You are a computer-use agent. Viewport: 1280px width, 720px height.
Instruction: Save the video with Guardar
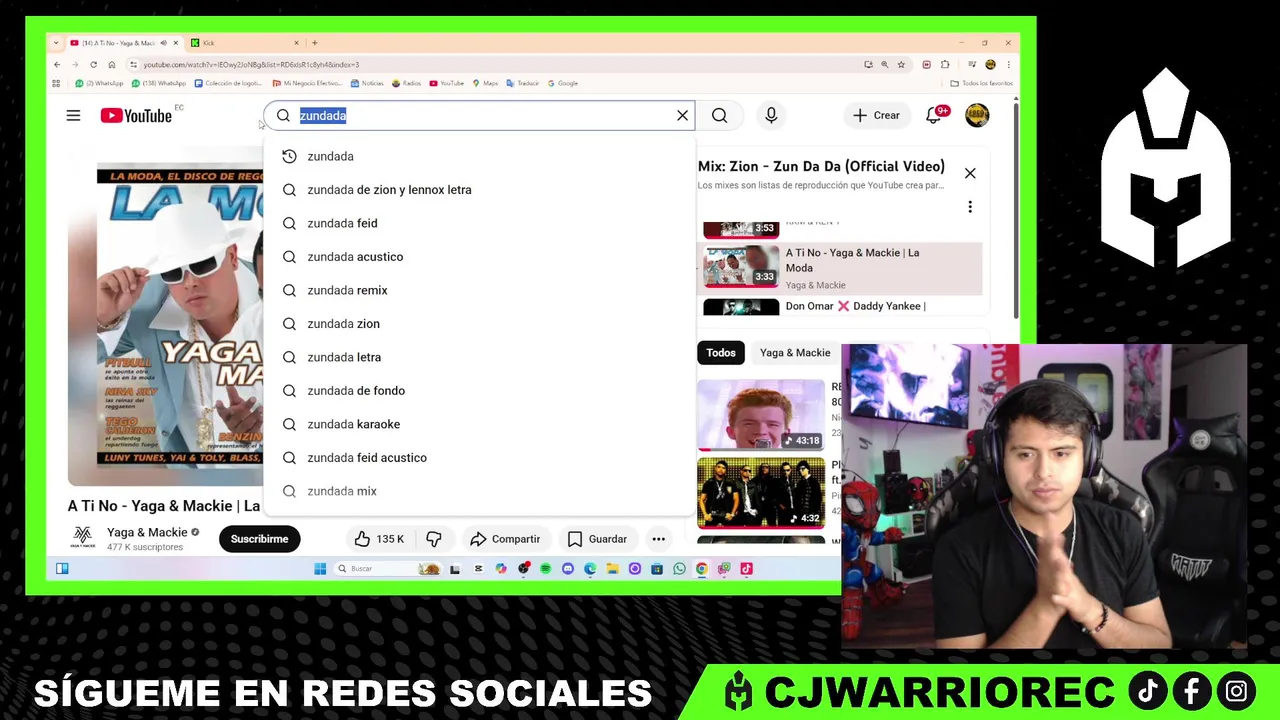(597, 539)
